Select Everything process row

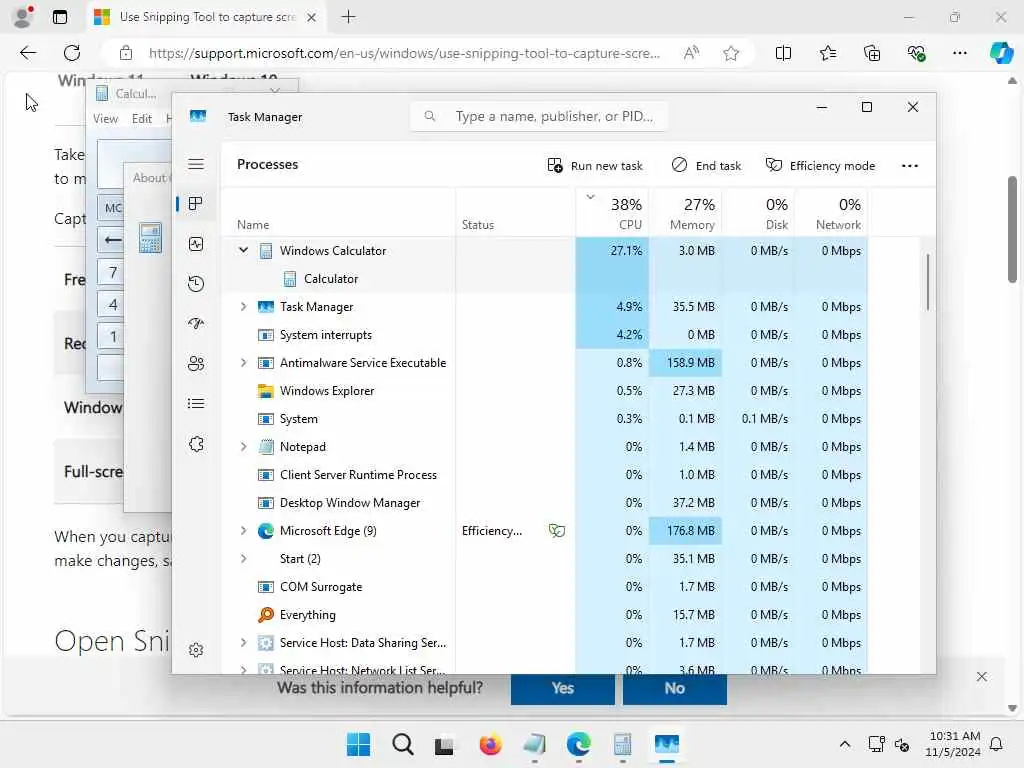pyautogui.click(x=545, y=615)
